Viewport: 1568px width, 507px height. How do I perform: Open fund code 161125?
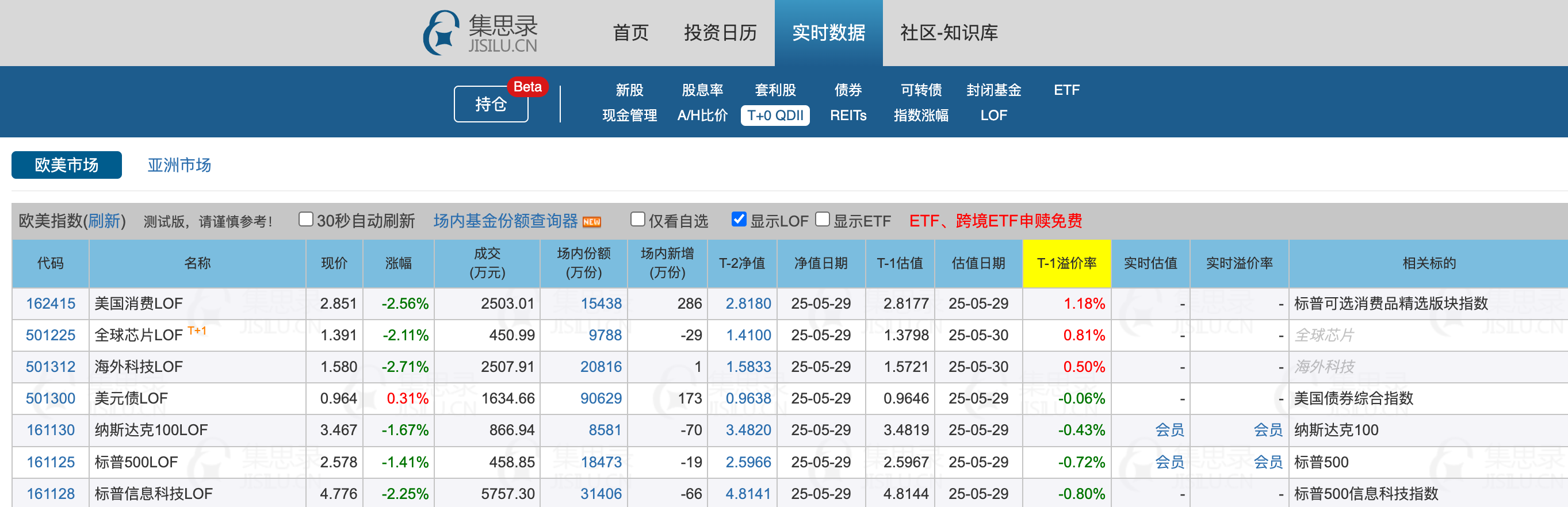(x=51, y=462)
